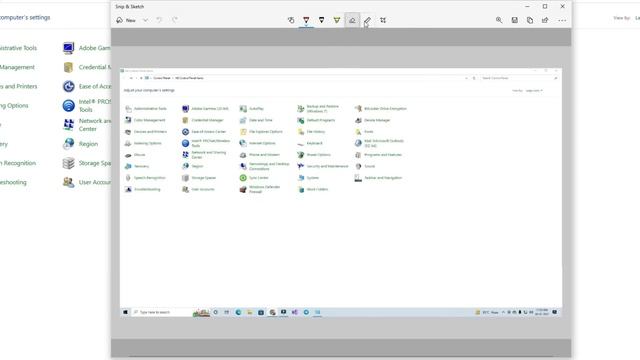Open the Storage Spaces icon in Control Panel
640x360 pixels.
[69, 163]
